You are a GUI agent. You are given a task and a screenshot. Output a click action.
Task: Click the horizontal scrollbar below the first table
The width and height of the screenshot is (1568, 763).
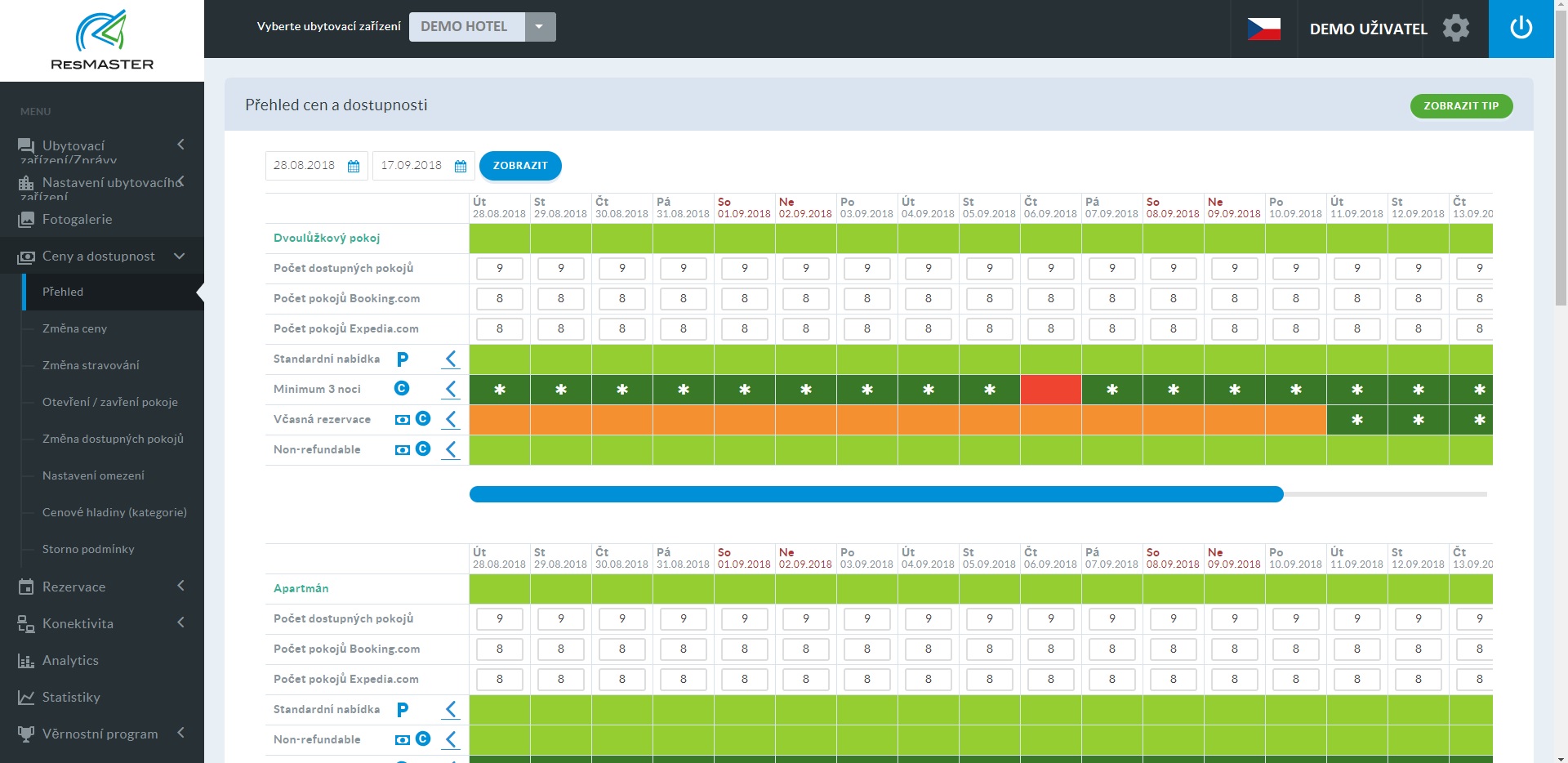[x=874, y=494]
